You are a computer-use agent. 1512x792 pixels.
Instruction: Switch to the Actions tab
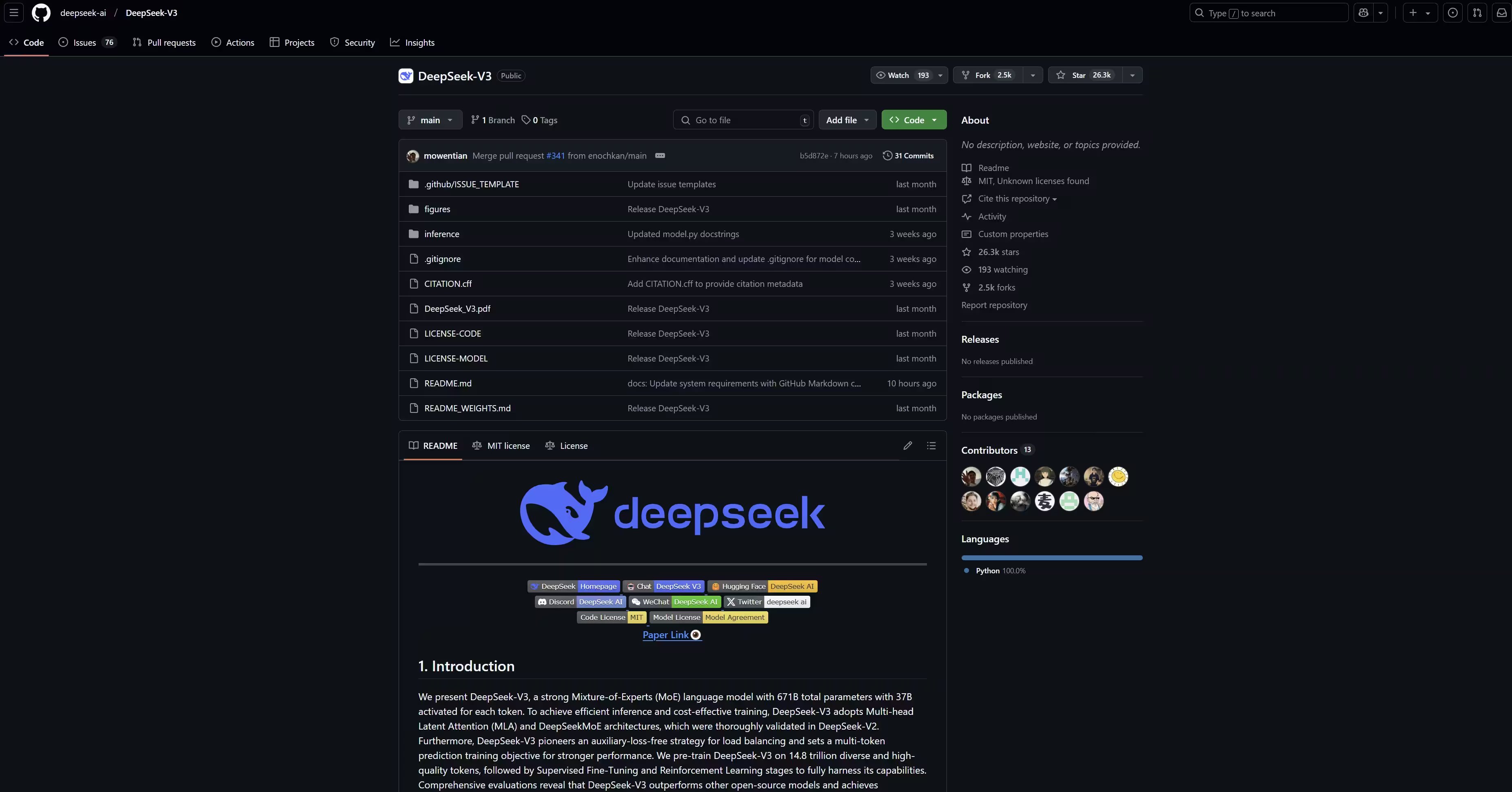[x=233, y=42]
